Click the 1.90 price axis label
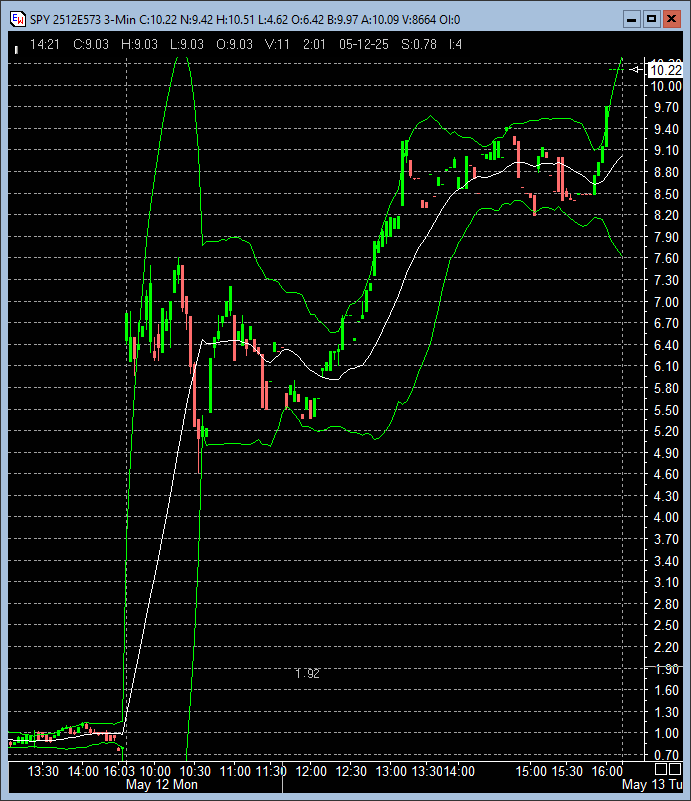691x801 pixels. [668, 669]
